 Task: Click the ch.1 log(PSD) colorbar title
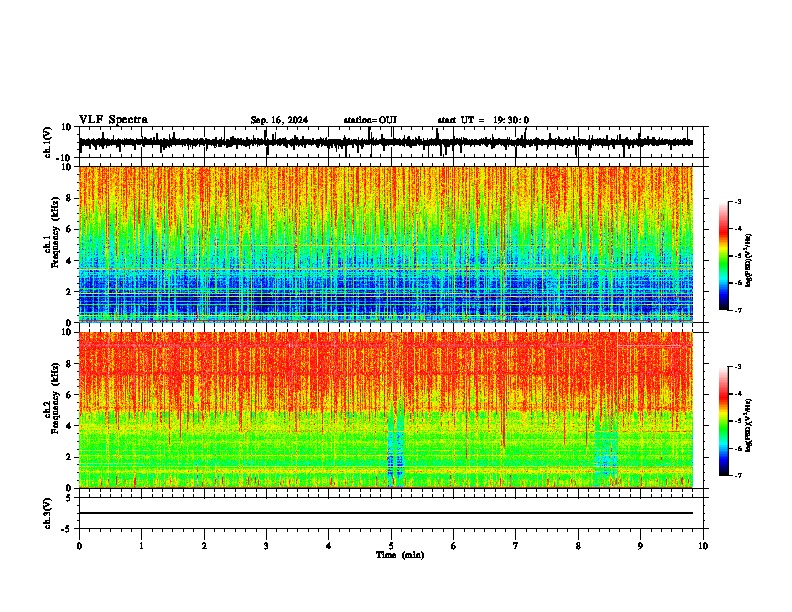pyautogui.click(x=749, y=261)
